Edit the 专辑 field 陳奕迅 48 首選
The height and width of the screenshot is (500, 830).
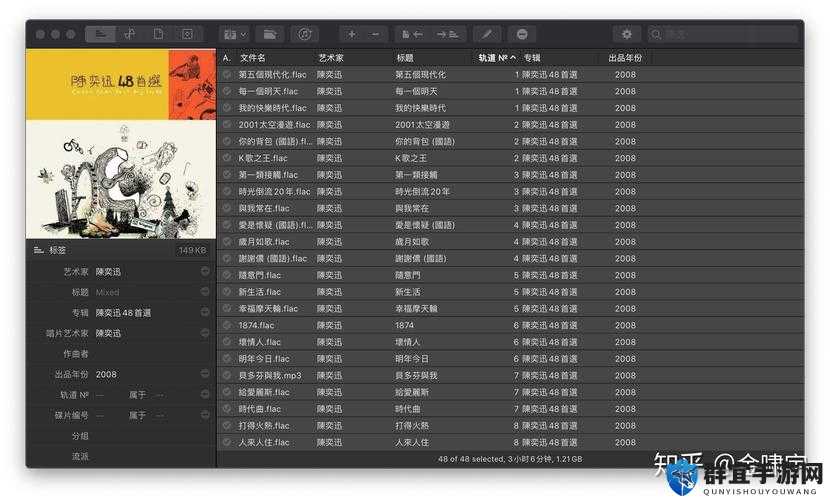(x=123, y=313)
